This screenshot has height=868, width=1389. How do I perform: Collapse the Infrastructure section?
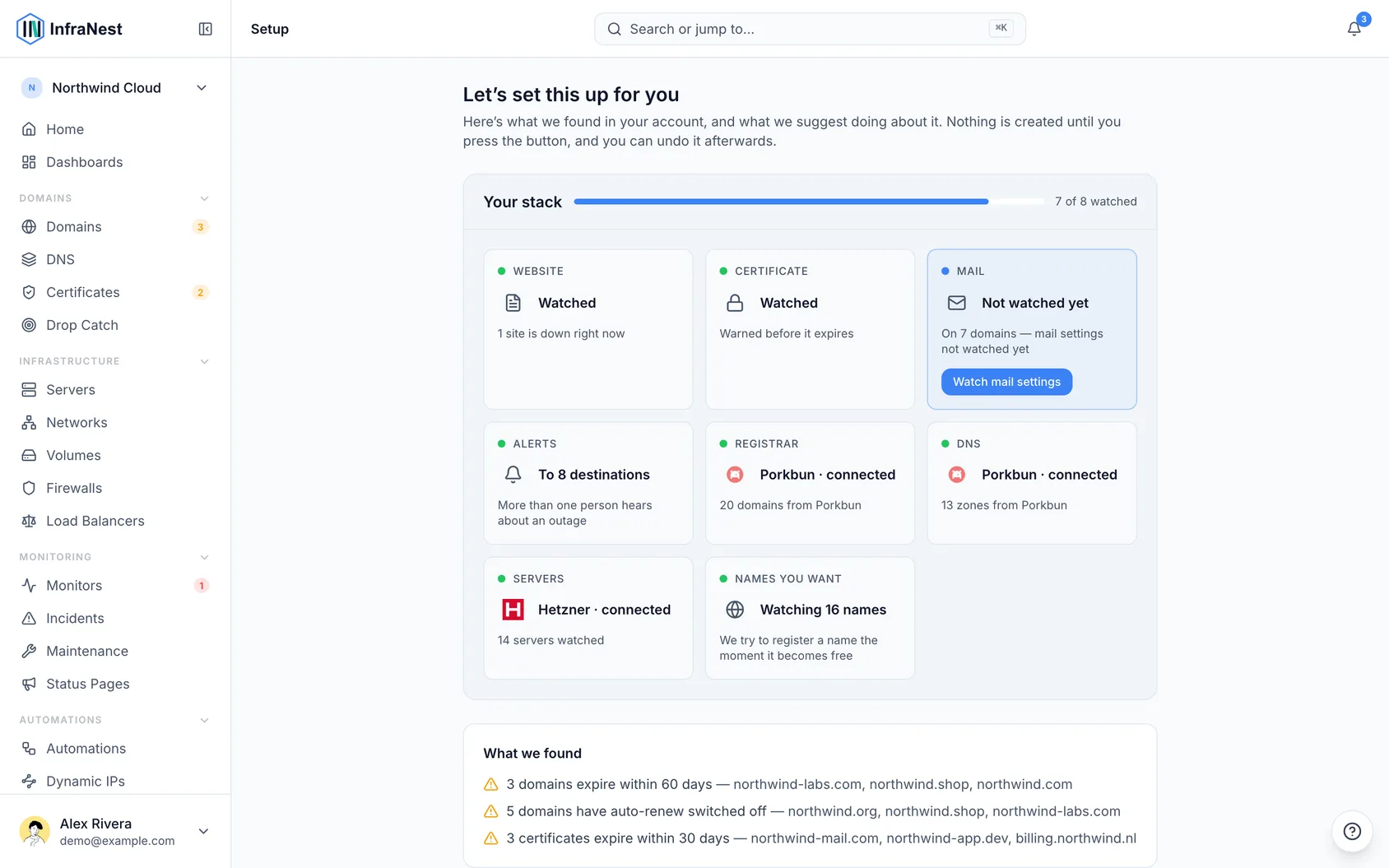pos(204,361)
